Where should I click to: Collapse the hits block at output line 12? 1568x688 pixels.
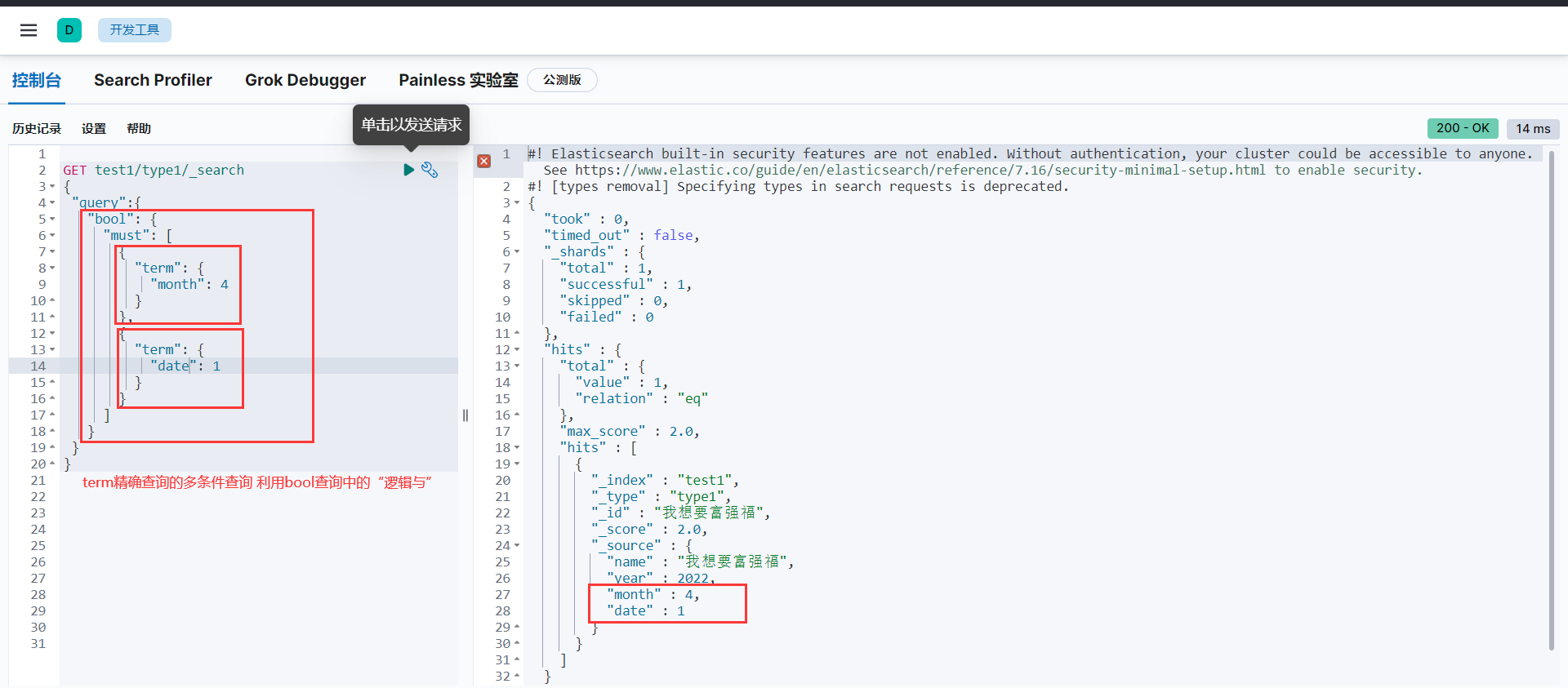click(517, 349)
